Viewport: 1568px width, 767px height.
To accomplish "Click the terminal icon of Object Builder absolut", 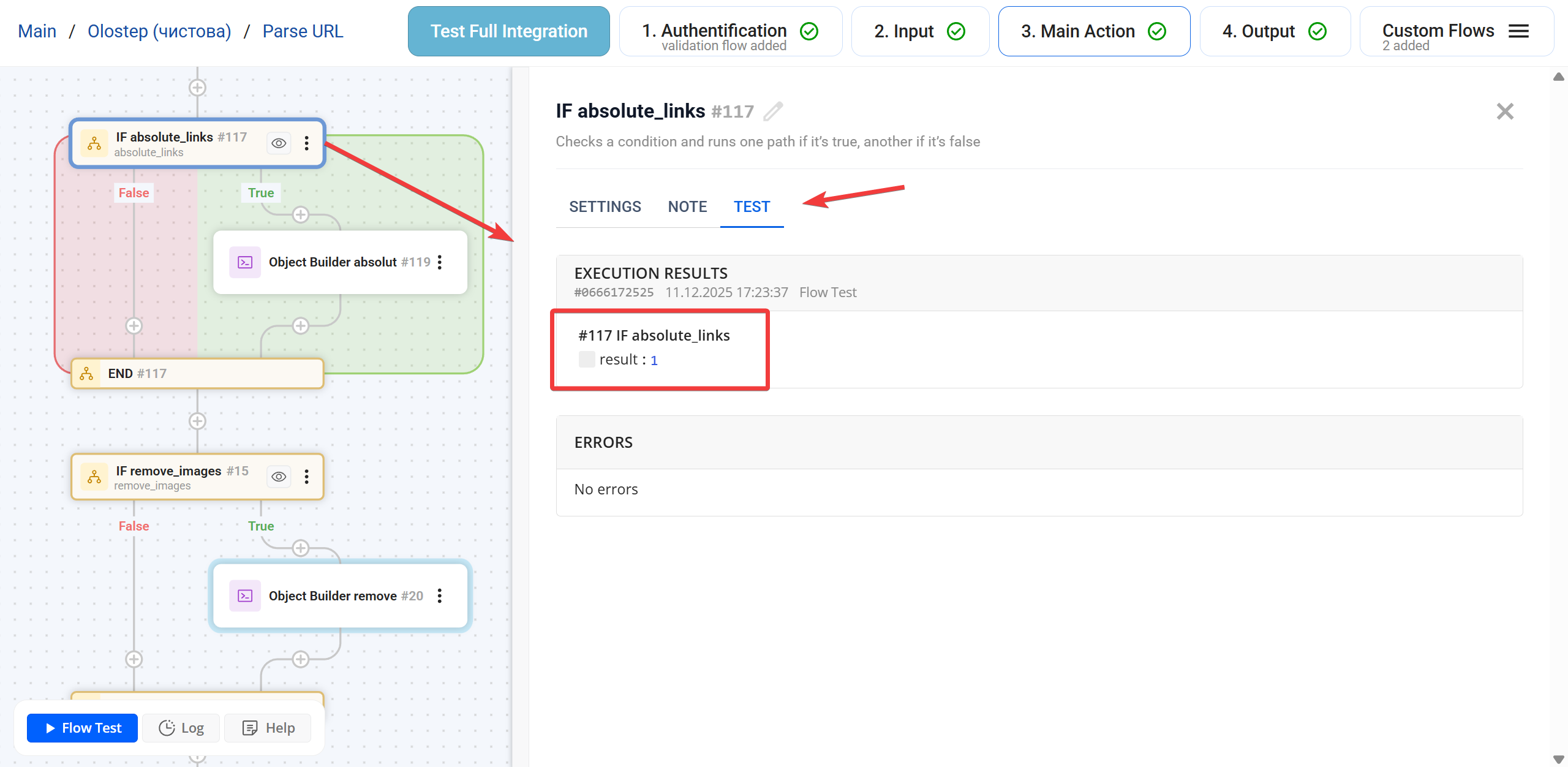I will tap(245, 262).
